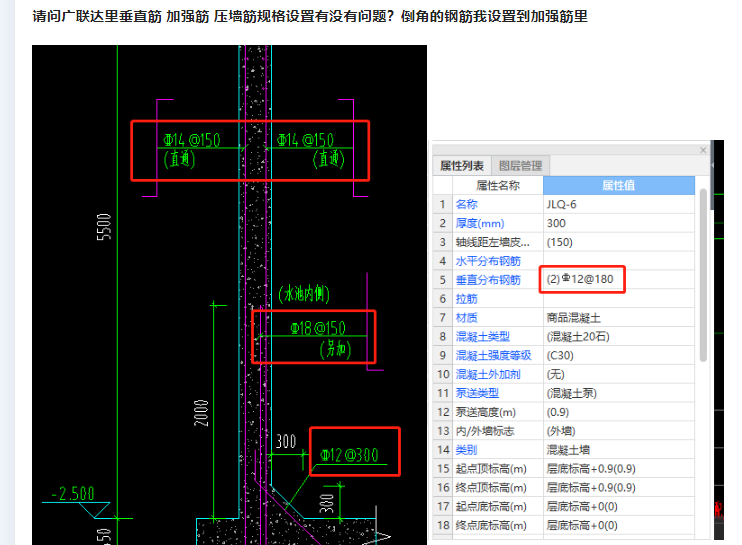Select the 名称 property link
The width and height of the screenshot is (742, 545).
(467, 204)
